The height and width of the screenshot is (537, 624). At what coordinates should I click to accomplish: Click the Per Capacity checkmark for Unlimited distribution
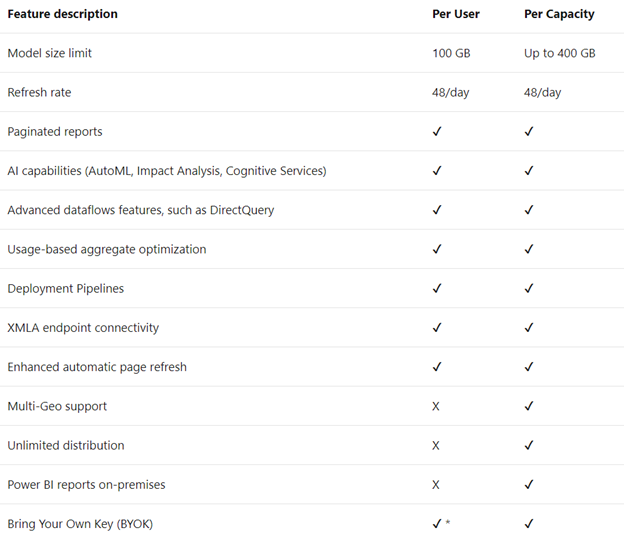coord(529,445)
